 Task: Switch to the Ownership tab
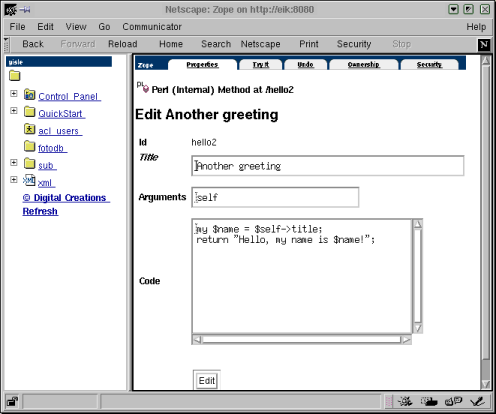click(364, 65)
